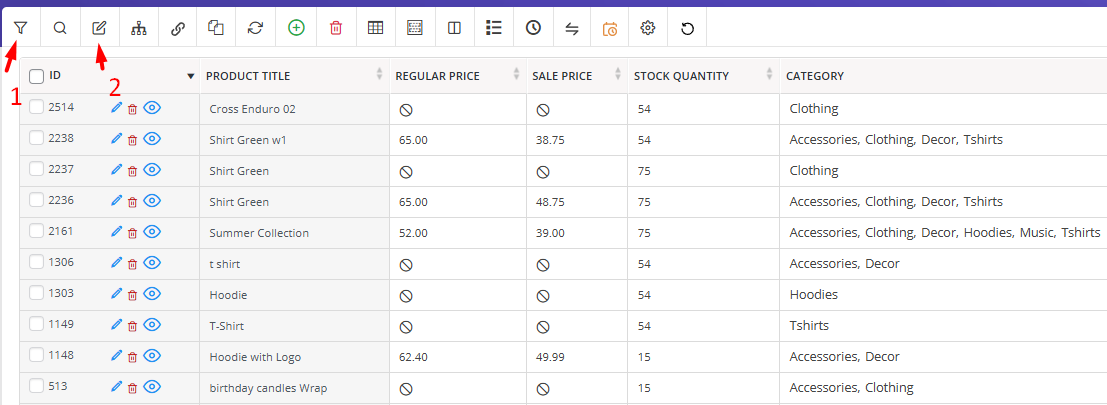Select checkbox of product 2236
This screenshot has width=1107, height=405.
point(36,200)
